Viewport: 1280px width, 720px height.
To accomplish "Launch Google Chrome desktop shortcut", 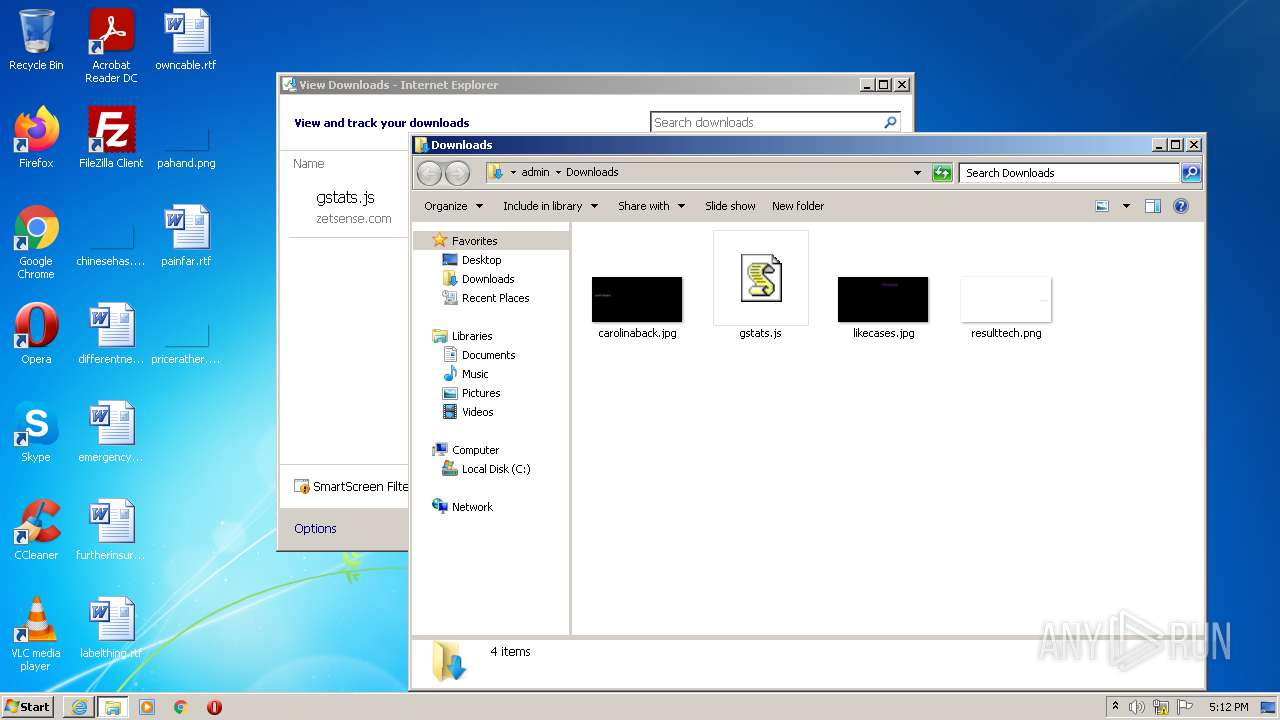I will pyautogui.click(x=36, y=242).
